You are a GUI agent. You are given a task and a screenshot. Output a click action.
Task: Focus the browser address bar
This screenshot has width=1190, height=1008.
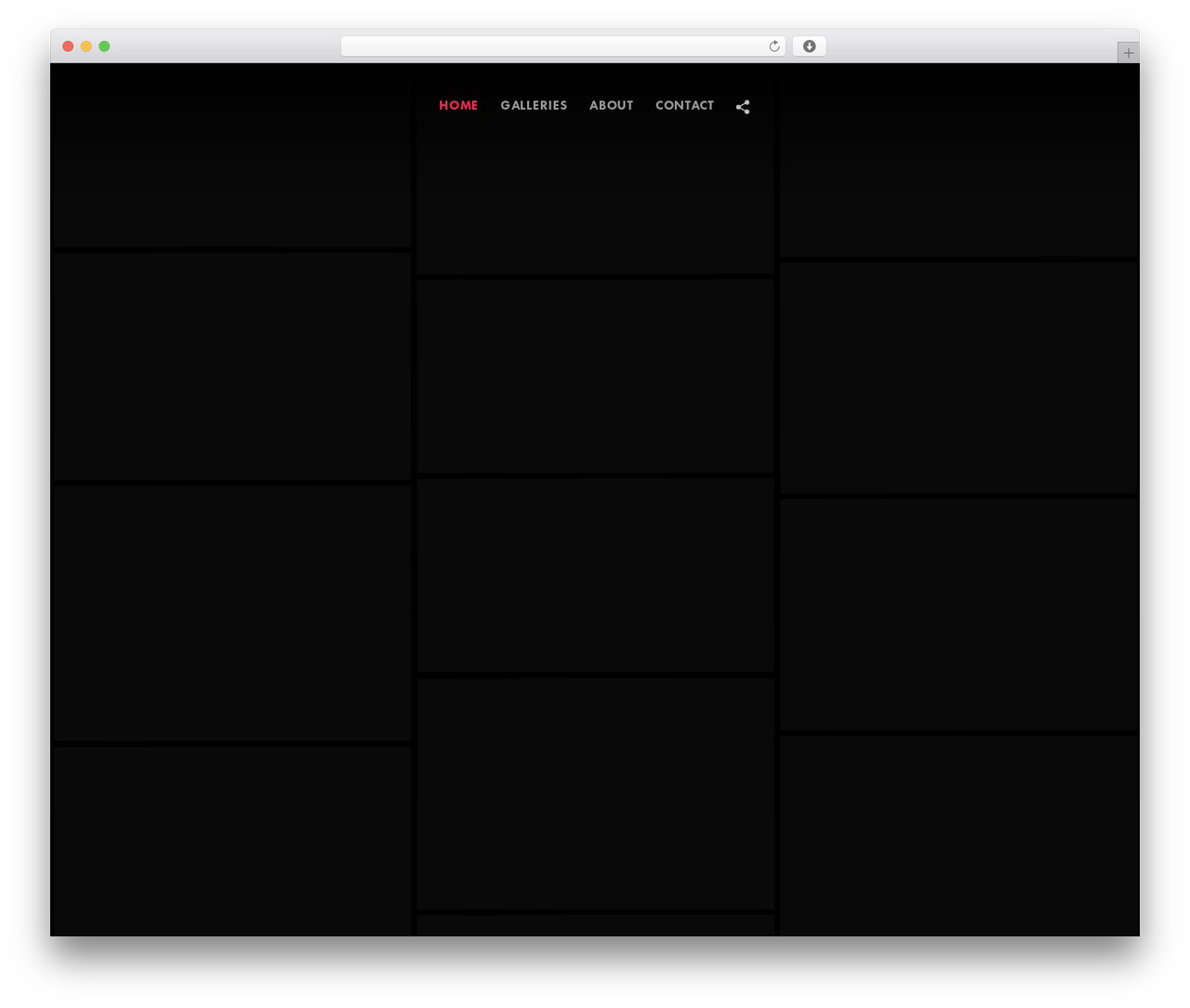pos(563,46)
